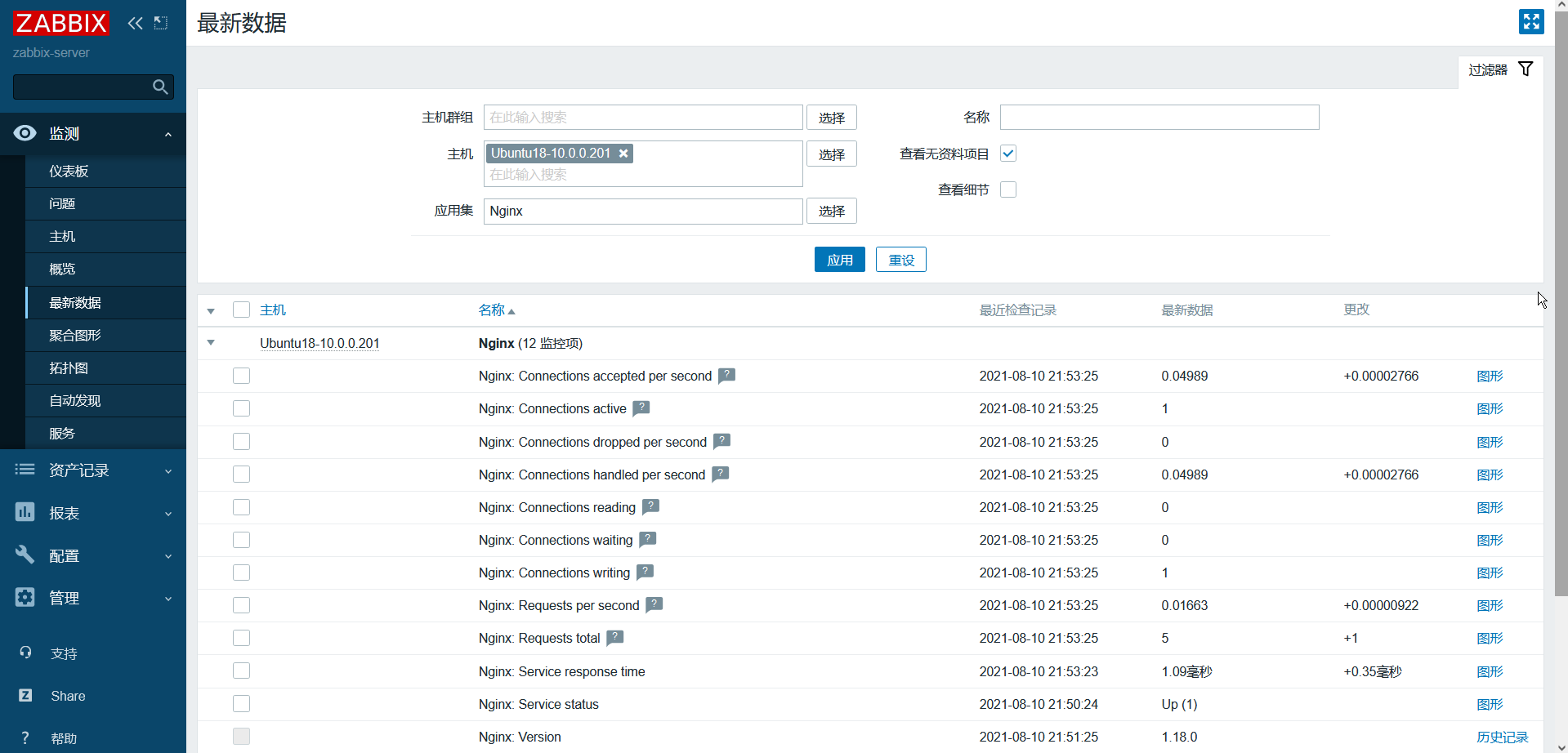Tick checkbox for Nginx: Requests per second

pyautogui.click(x=241, y=605)
